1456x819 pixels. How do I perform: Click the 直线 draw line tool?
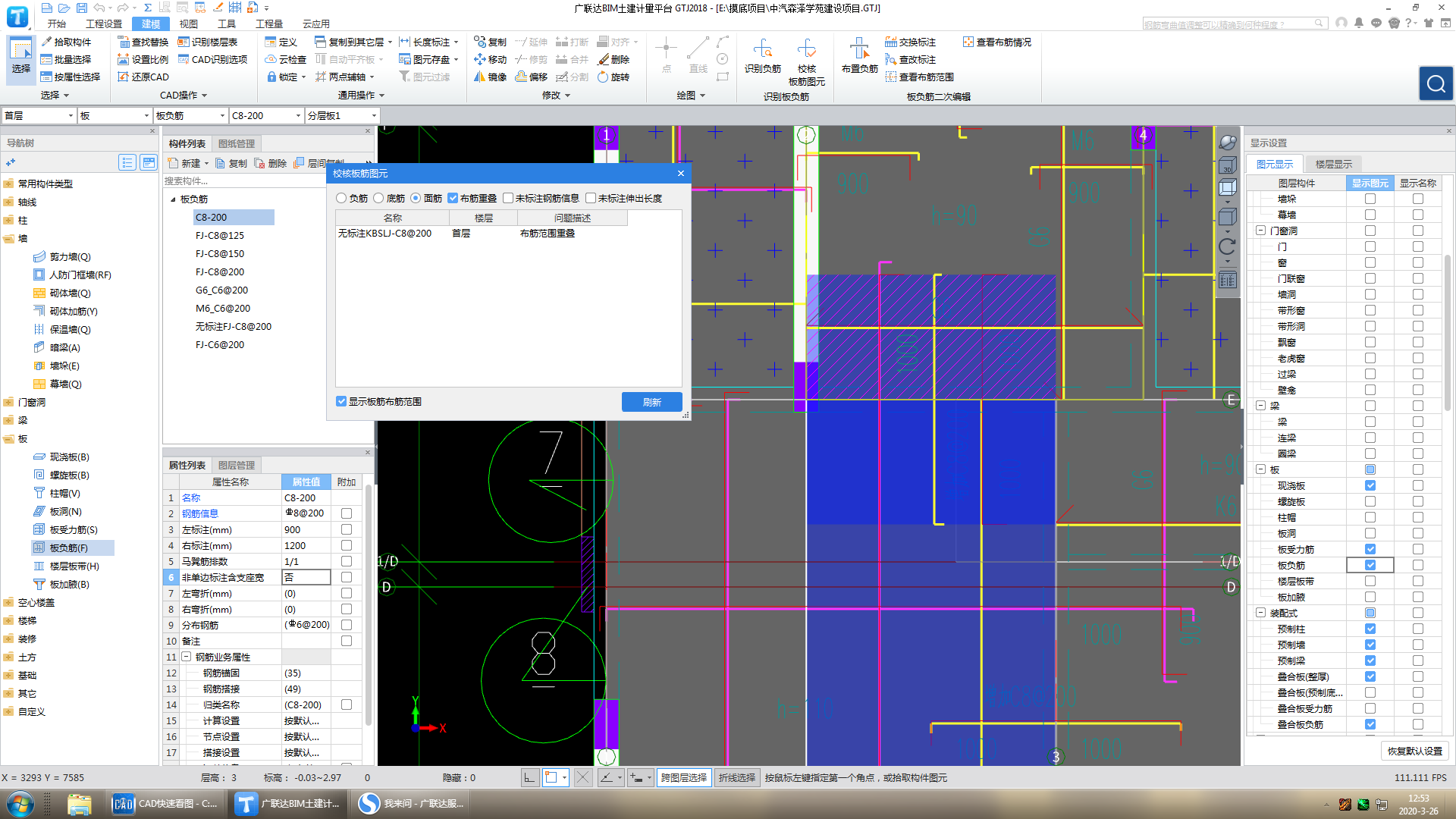click(x=698, y=55)
